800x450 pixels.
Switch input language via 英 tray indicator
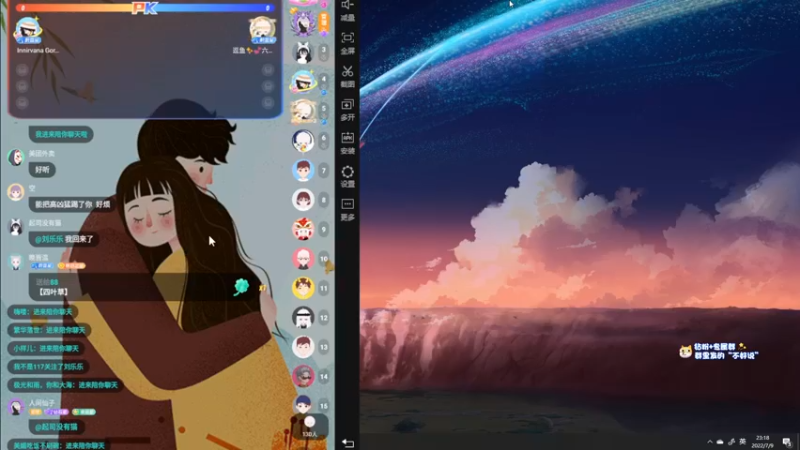click(x=742, y=442)
